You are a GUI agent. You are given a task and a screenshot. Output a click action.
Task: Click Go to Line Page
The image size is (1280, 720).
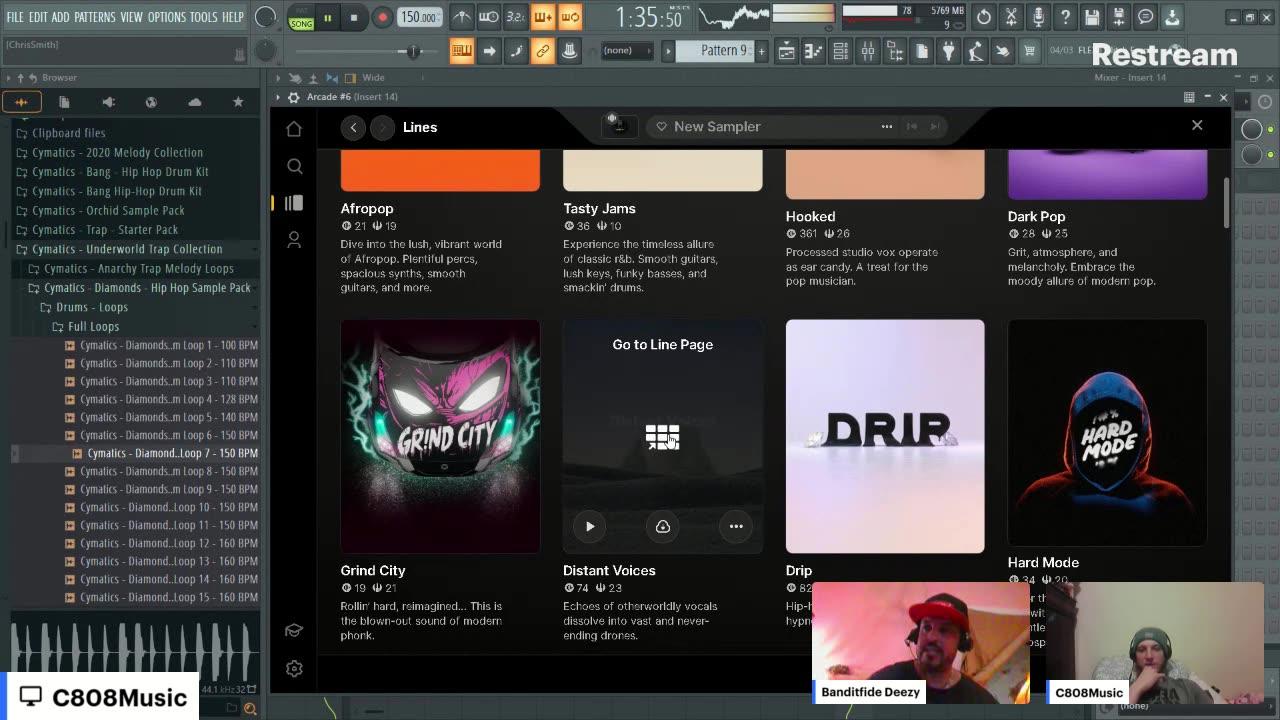[662, 344]
